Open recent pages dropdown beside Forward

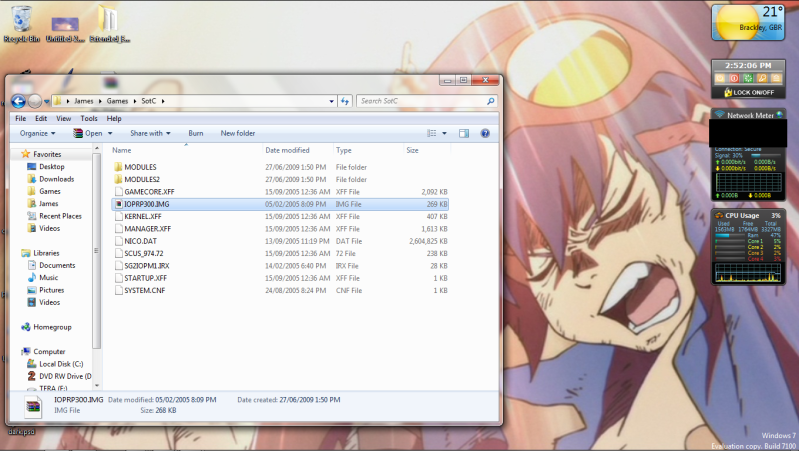(46, 101)
